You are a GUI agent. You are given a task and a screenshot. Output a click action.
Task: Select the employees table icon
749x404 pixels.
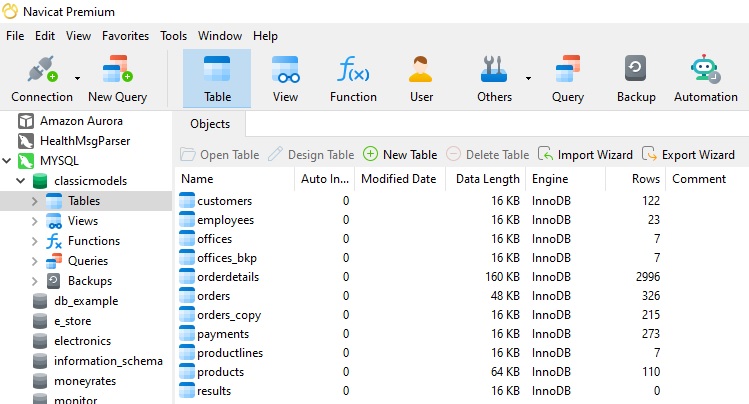(x=187, y=220)
